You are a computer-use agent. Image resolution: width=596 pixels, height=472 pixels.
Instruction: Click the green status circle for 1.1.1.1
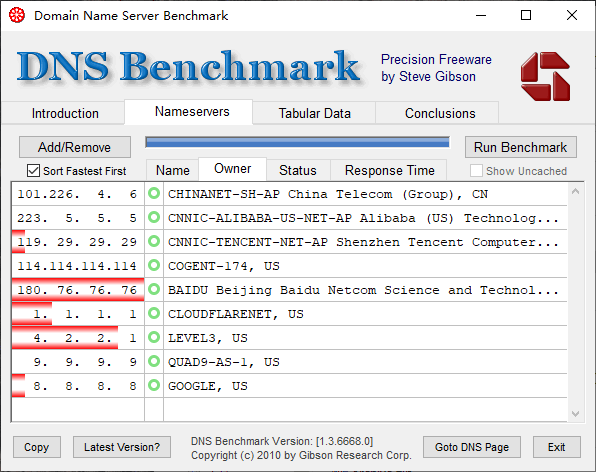tap(154, 314)
